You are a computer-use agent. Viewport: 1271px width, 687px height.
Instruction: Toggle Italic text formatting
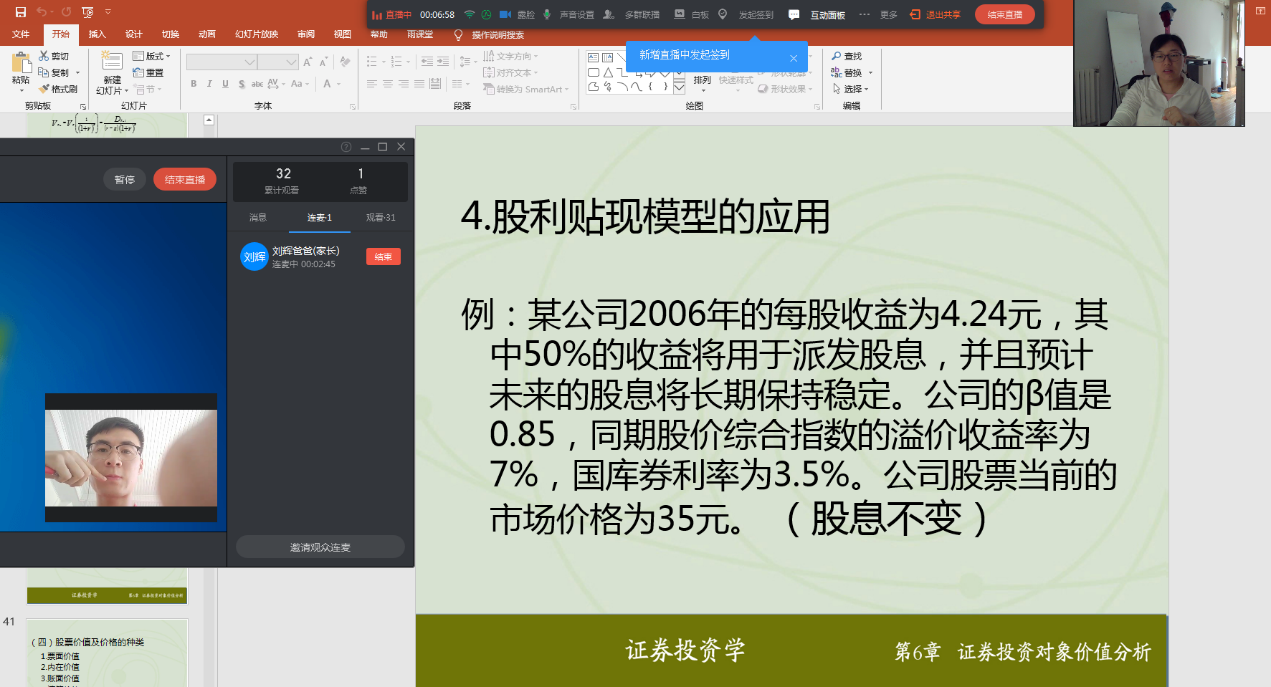click(210, 84)
